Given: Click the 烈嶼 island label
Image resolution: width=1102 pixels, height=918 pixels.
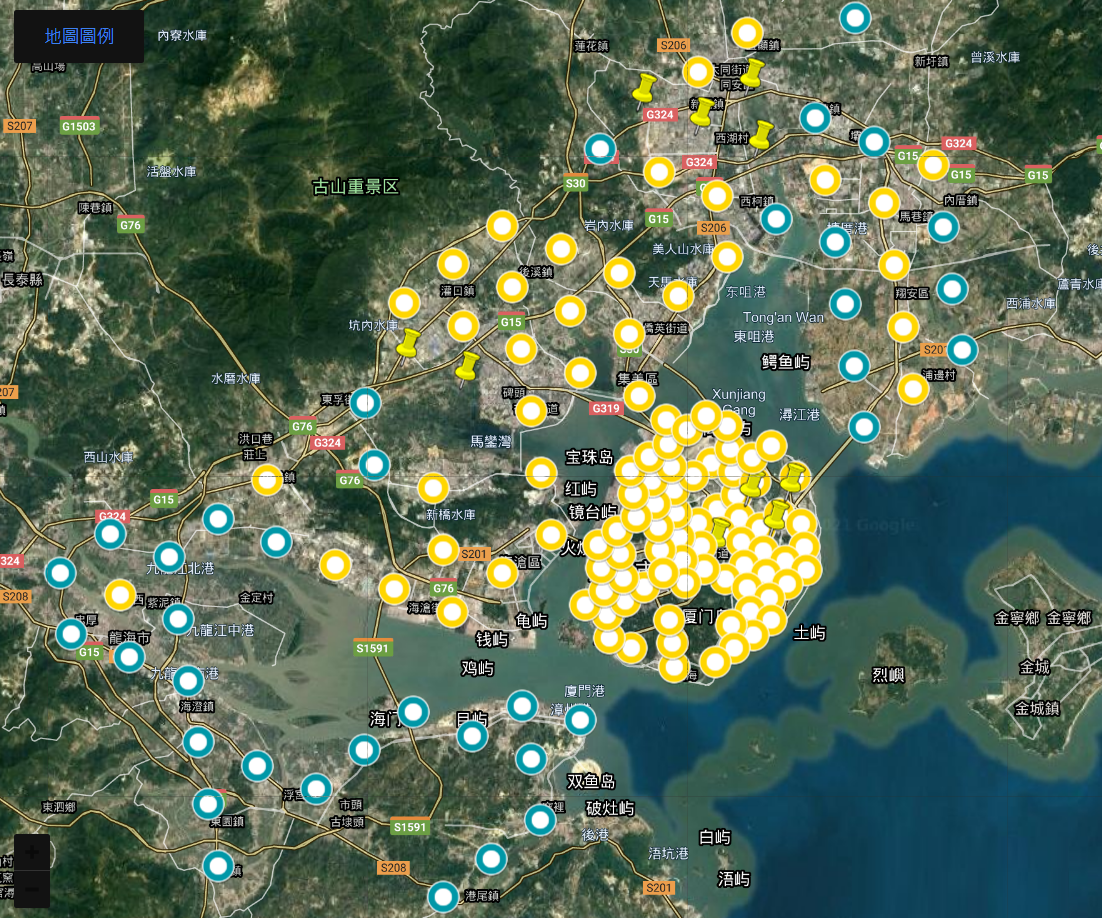Looking at the screenshot, I should coord(888,675).
